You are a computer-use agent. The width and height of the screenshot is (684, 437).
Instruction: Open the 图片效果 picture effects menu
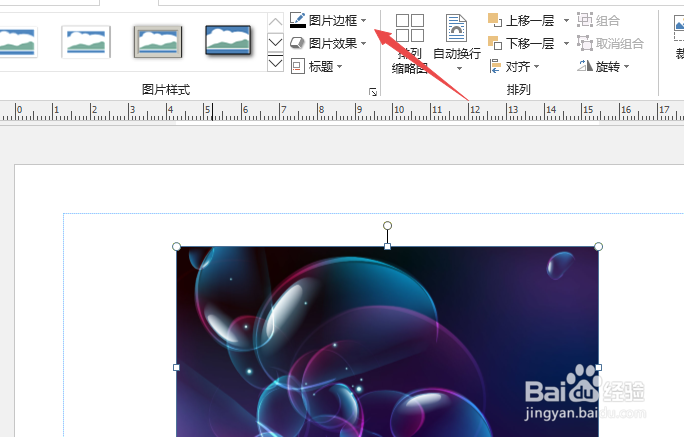pos(328,43)
